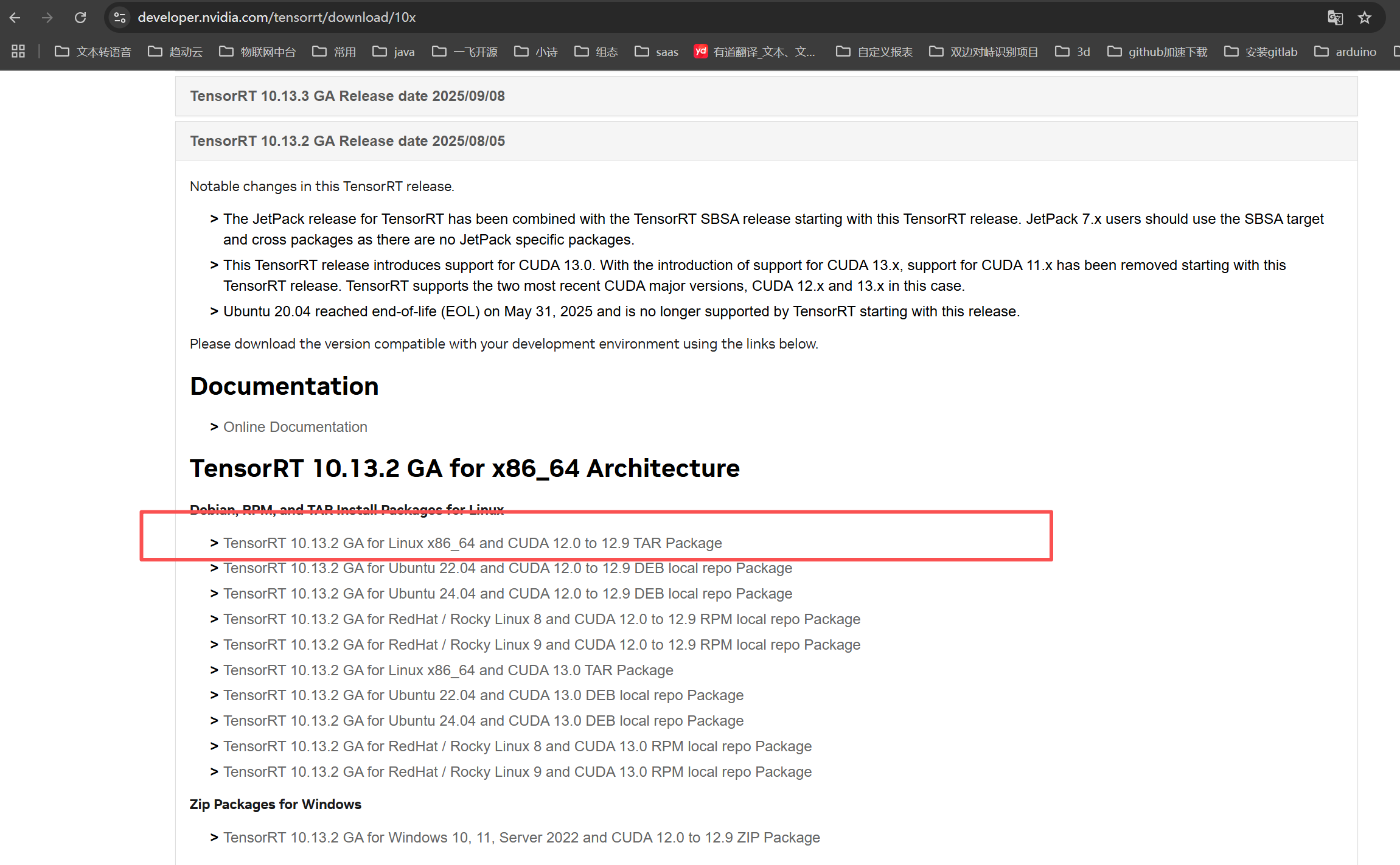Click the translate page icon

(x=1335, y=18)
